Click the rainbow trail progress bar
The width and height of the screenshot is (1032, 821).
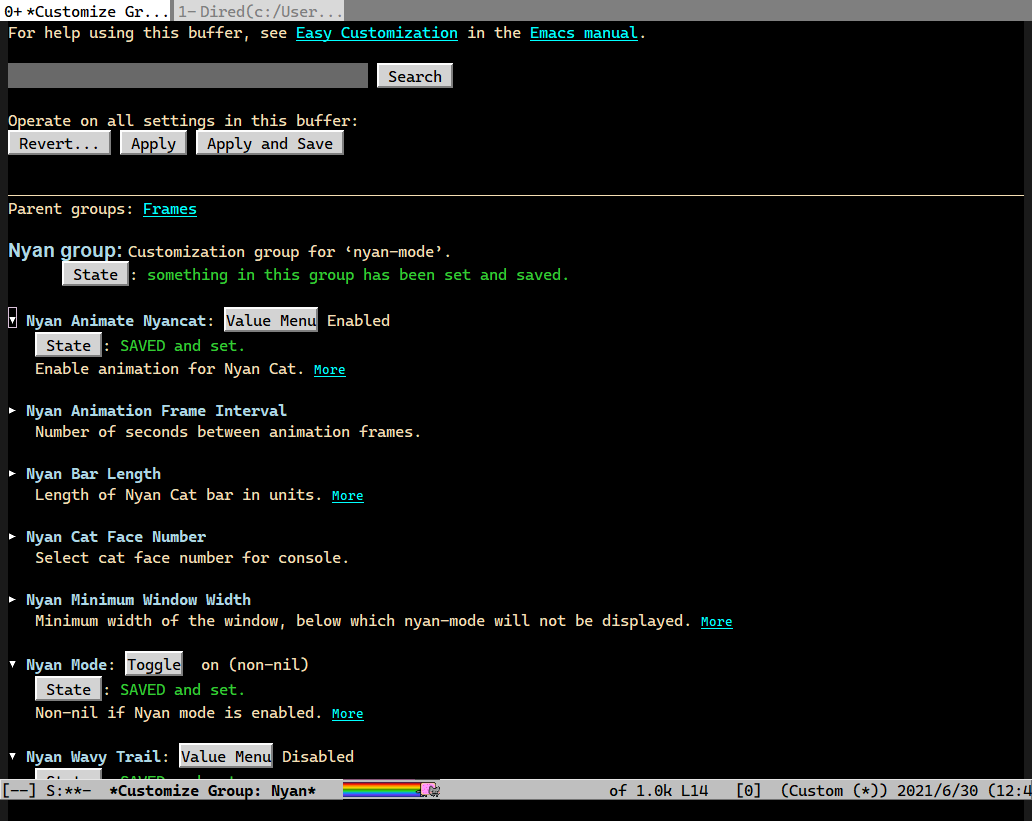point(382,789)
